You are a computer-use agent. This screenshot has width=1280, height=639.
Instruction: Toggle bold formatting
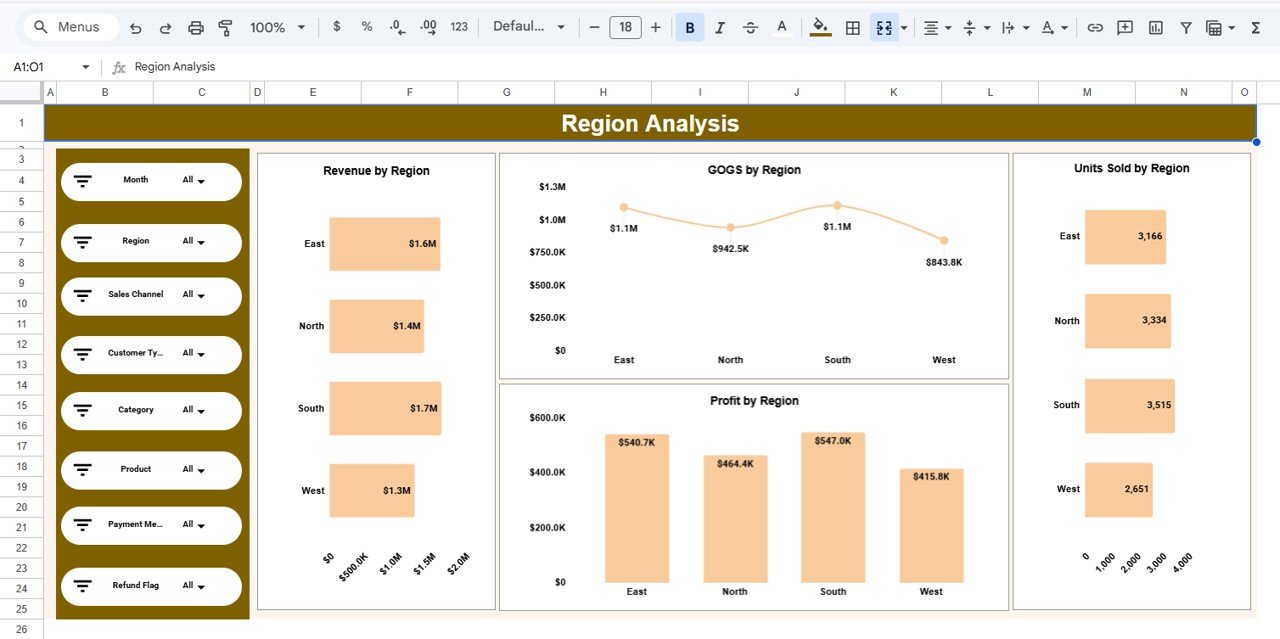click(x=690, y=27)
